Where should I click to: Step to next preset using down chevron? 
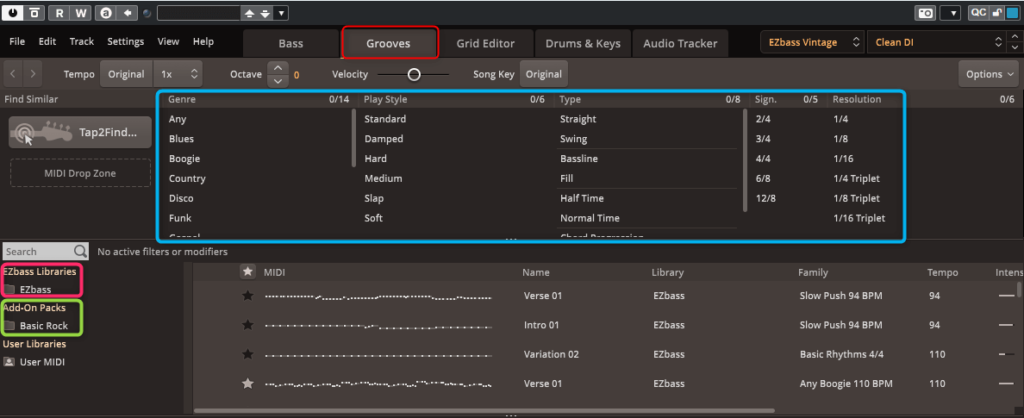coord(1014,48)
